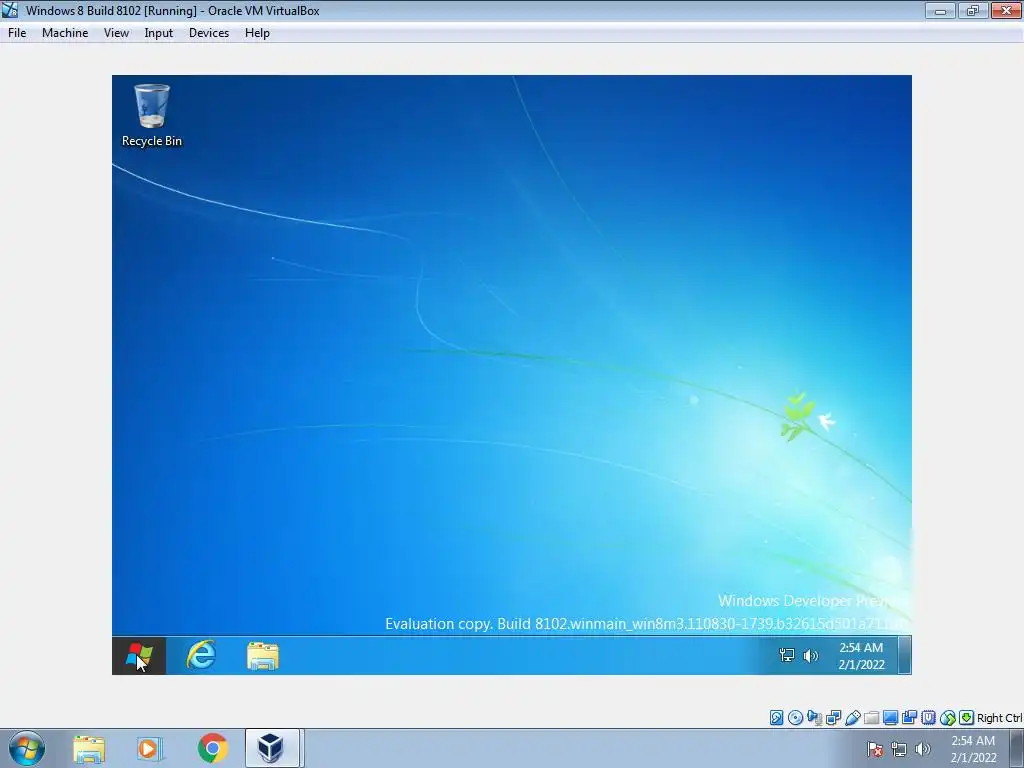Click the mouse integration status indicator
Viewport: 1024px width, 768px height.
click(x=948, y=718)
